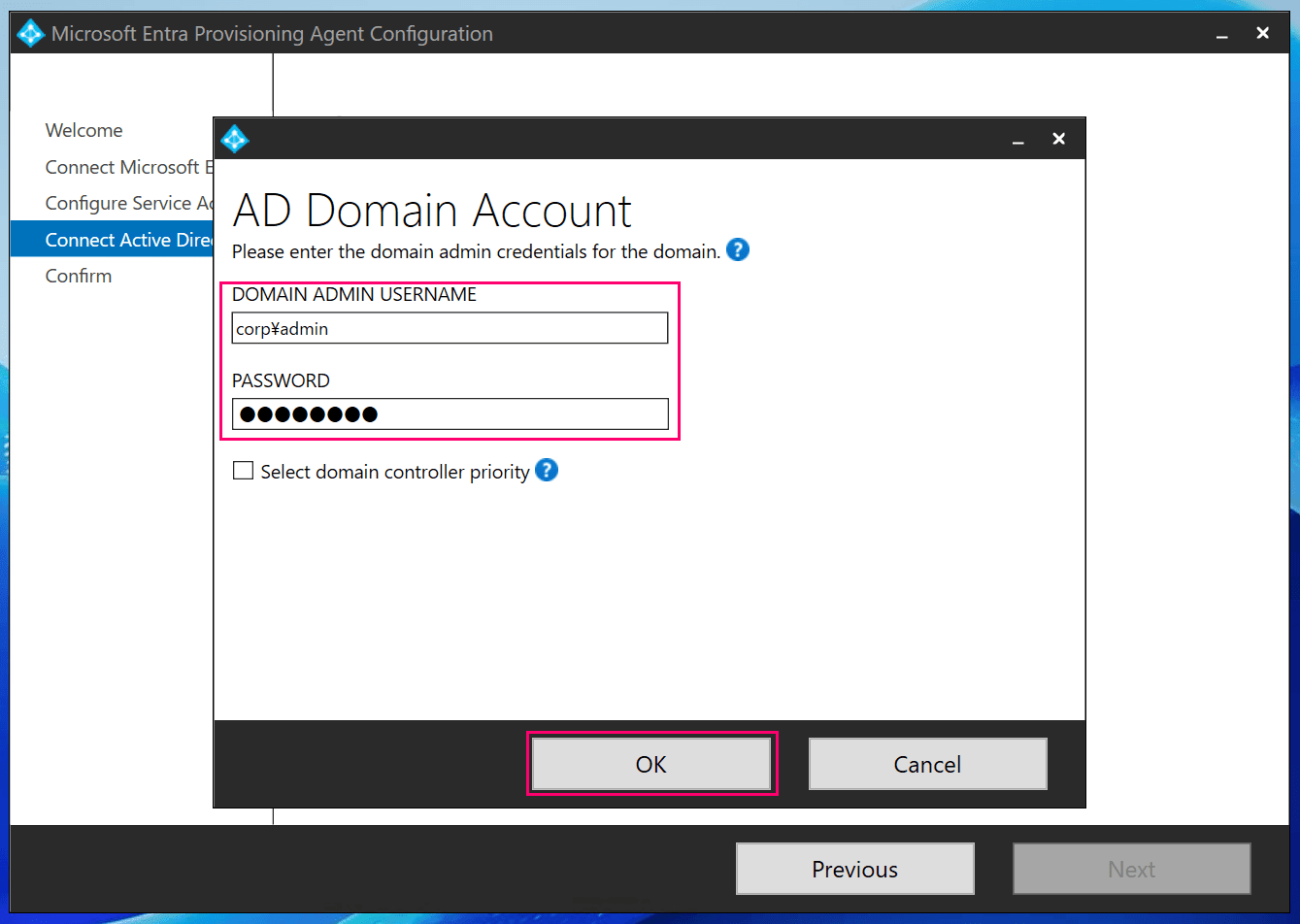The height and width of the screenshot is (924, 1300).
Task: Open help icon next to domain controller priority
Action: 547,471
